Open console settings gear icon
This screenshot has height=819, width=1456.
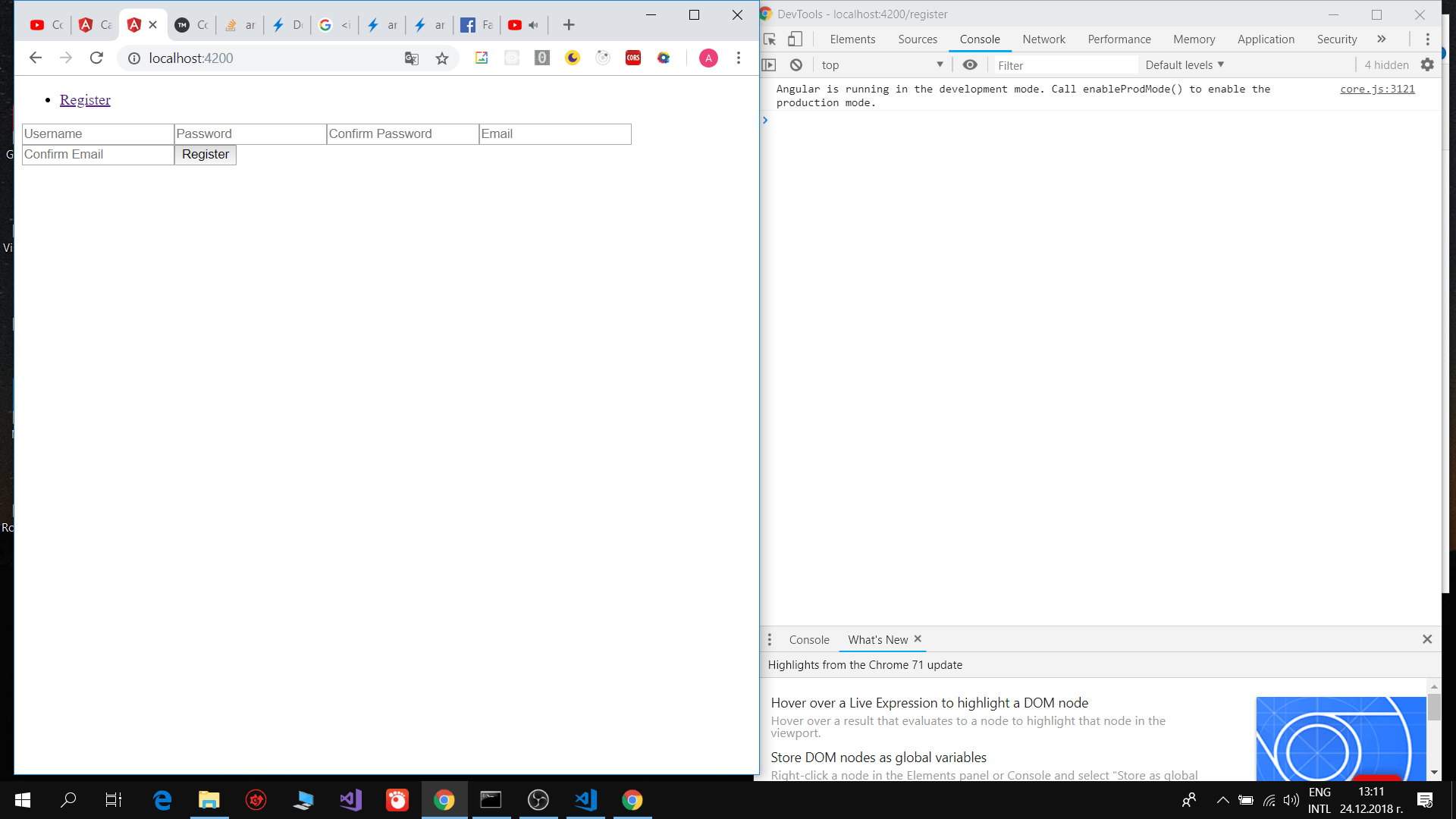[x=1427, y=65]
